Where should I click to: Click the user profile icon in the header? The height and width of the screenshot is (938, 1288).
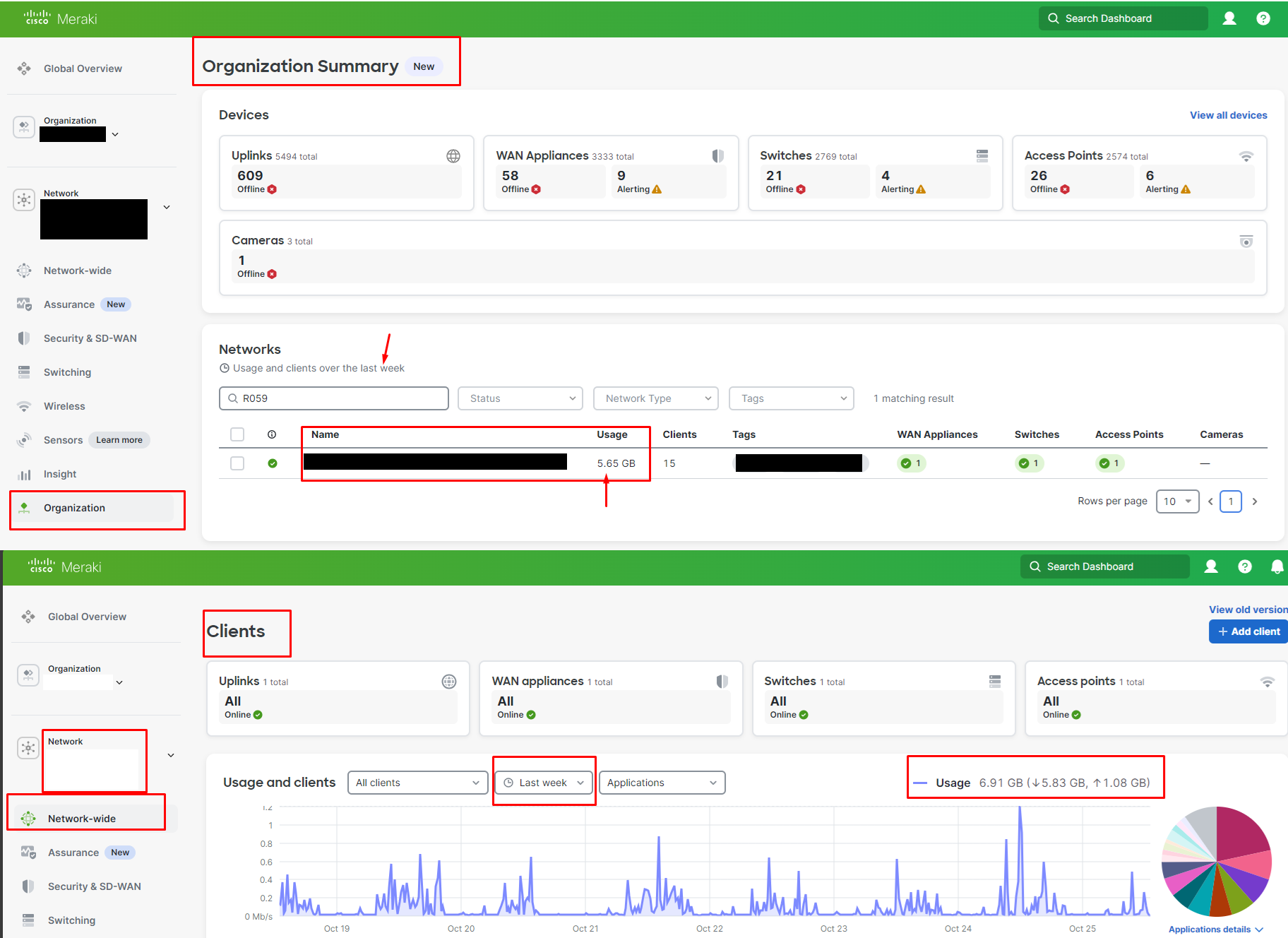1229,18
